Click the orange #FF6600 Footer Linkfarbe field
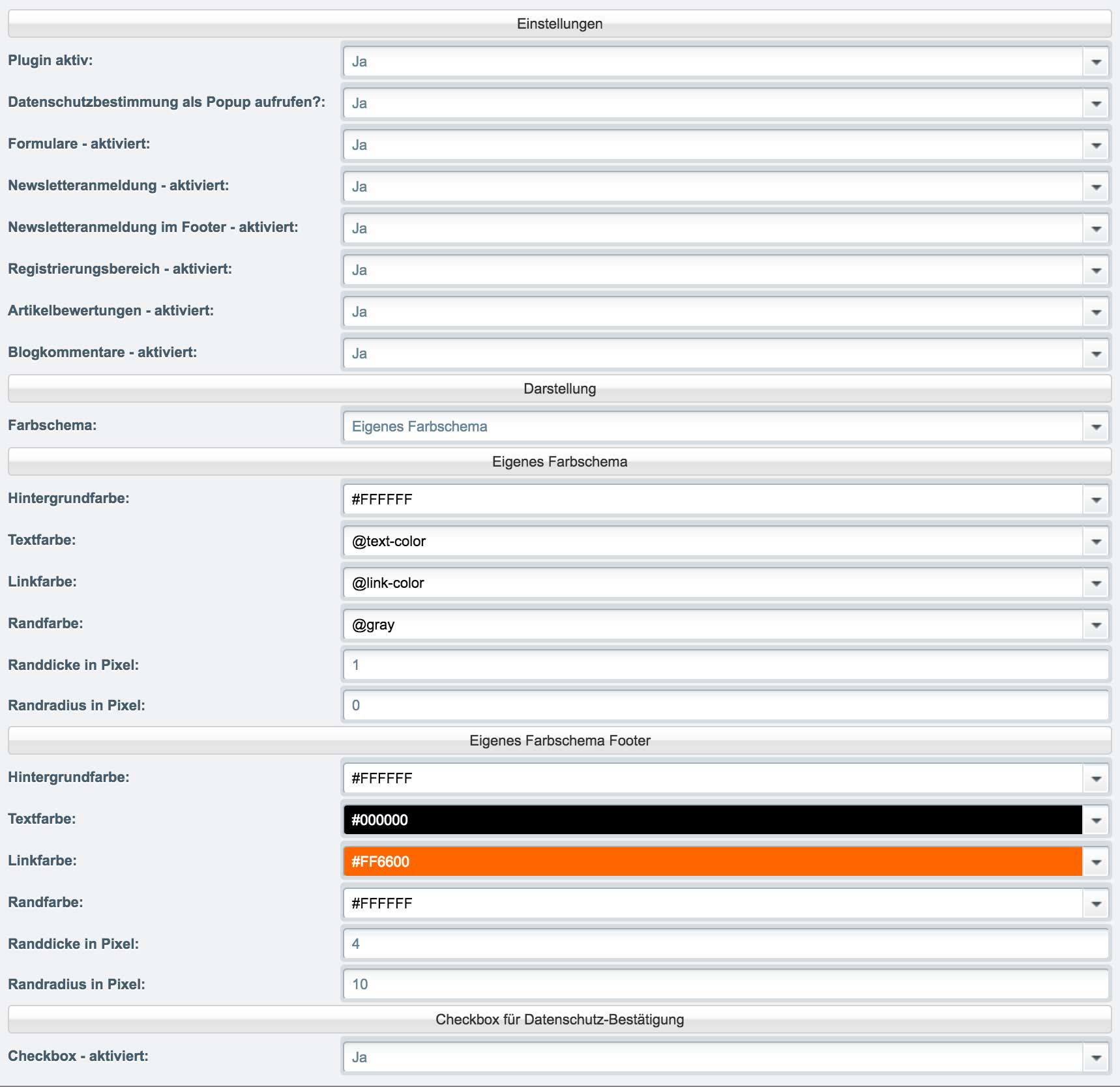This screenshot has width=1120, height=1087. coord(713,862)
